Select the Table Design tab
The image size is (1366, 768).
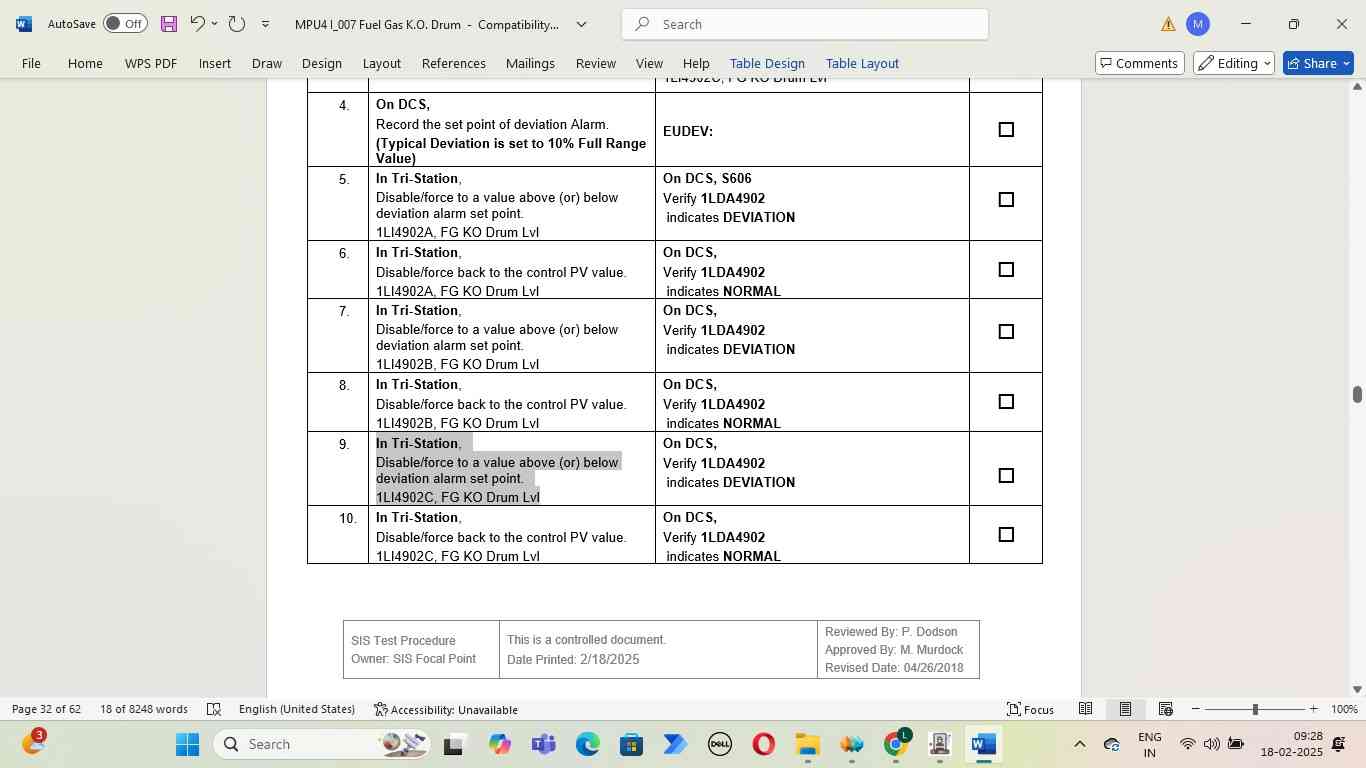(767, 63)
